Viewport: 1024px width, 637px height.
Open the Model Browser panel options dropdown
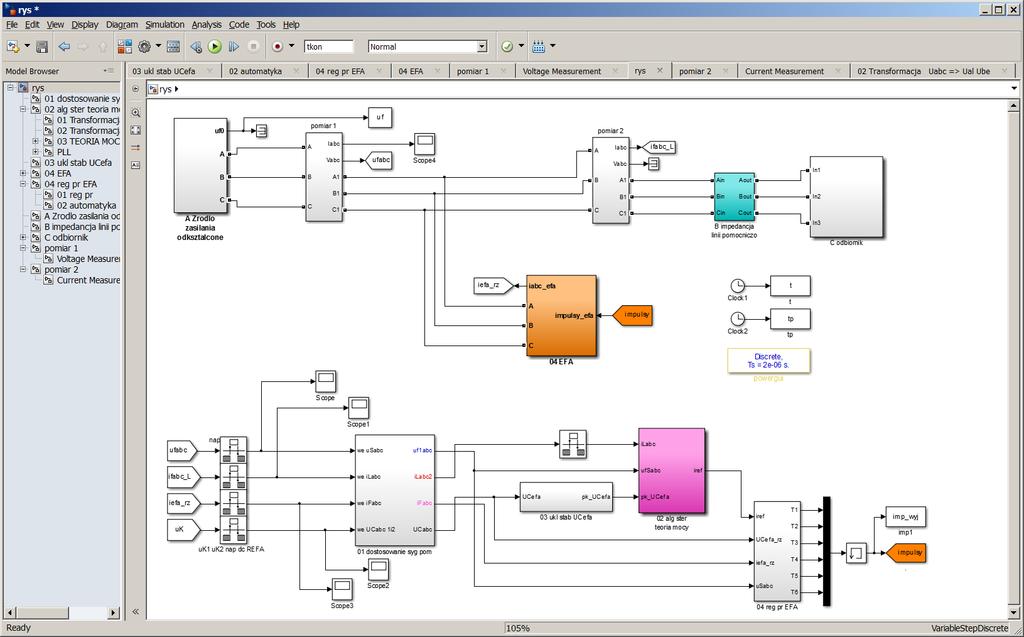point(108,71)
